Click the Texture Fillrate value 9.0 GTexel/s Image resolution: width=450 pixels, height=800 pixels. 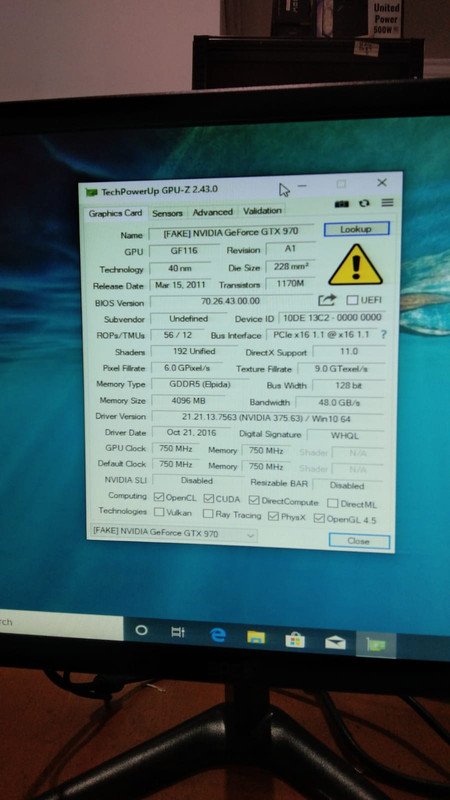[x=341, y=368]
